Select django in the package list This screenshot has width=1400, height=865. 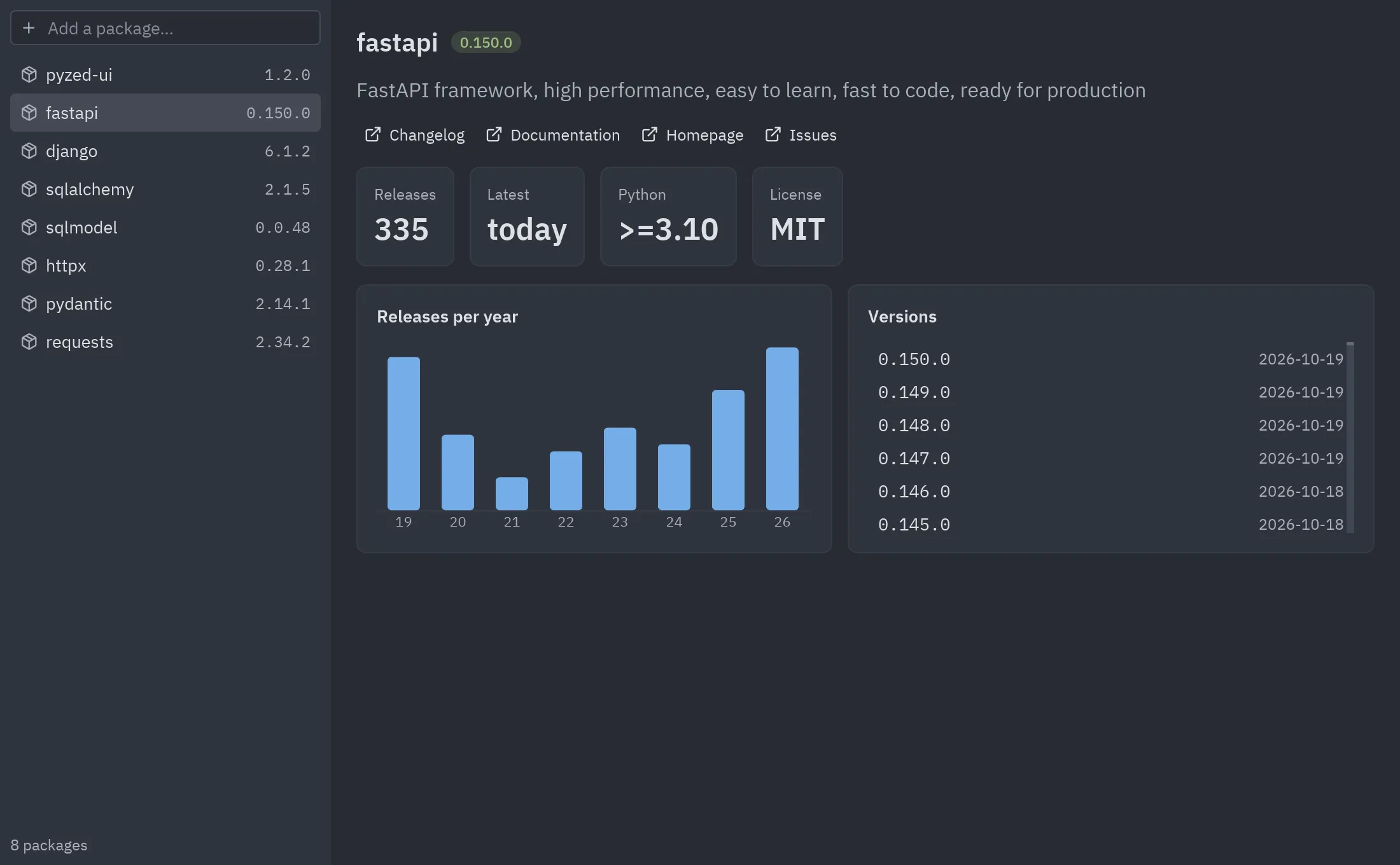(x=165, y=151)
